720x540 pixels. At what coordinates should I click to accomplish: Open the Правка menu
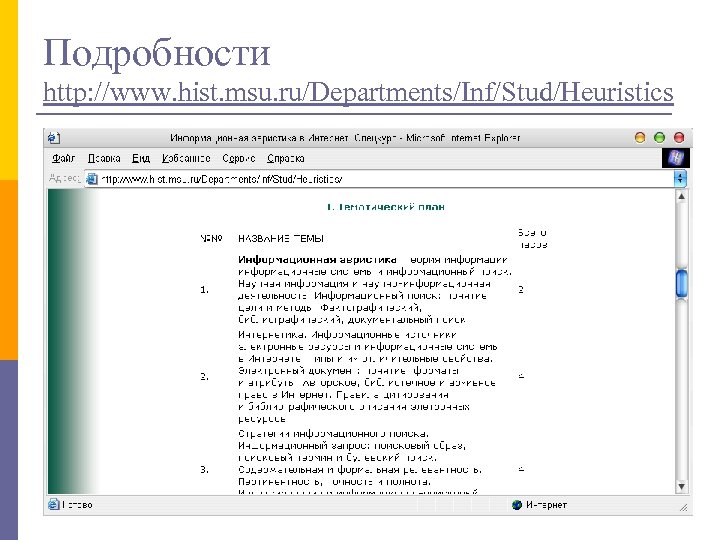[104, 158]
